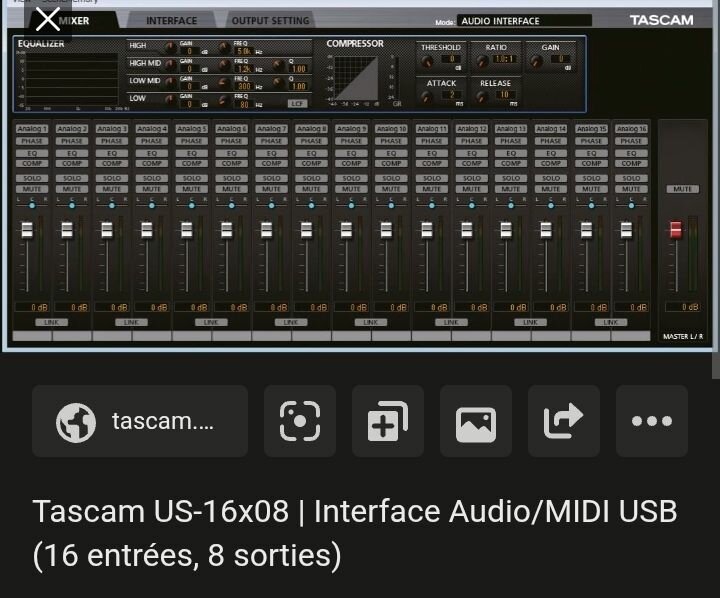Click the AUDIO INTERFACE mode field
This screenshot has height=598, width=720.
524,21
